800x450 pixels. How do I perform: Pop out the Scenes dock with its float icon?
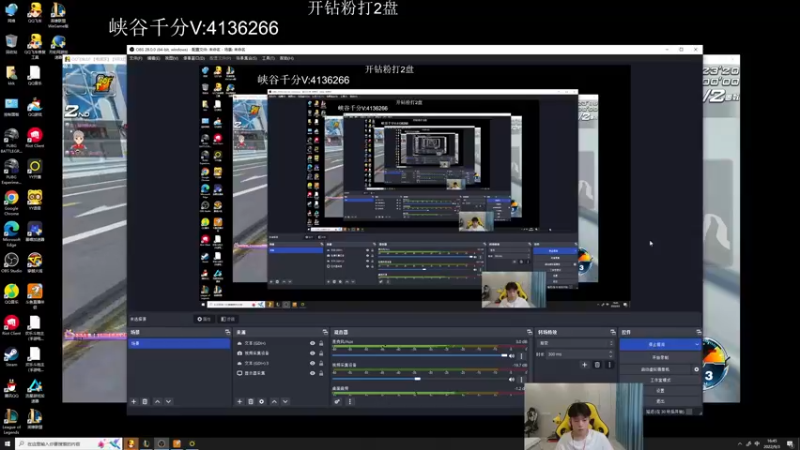[228, 332]
